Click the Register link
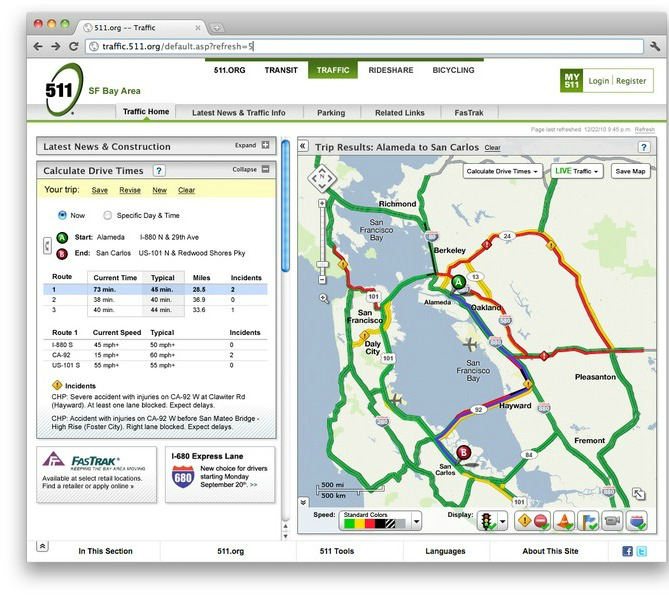 [631, 81]
